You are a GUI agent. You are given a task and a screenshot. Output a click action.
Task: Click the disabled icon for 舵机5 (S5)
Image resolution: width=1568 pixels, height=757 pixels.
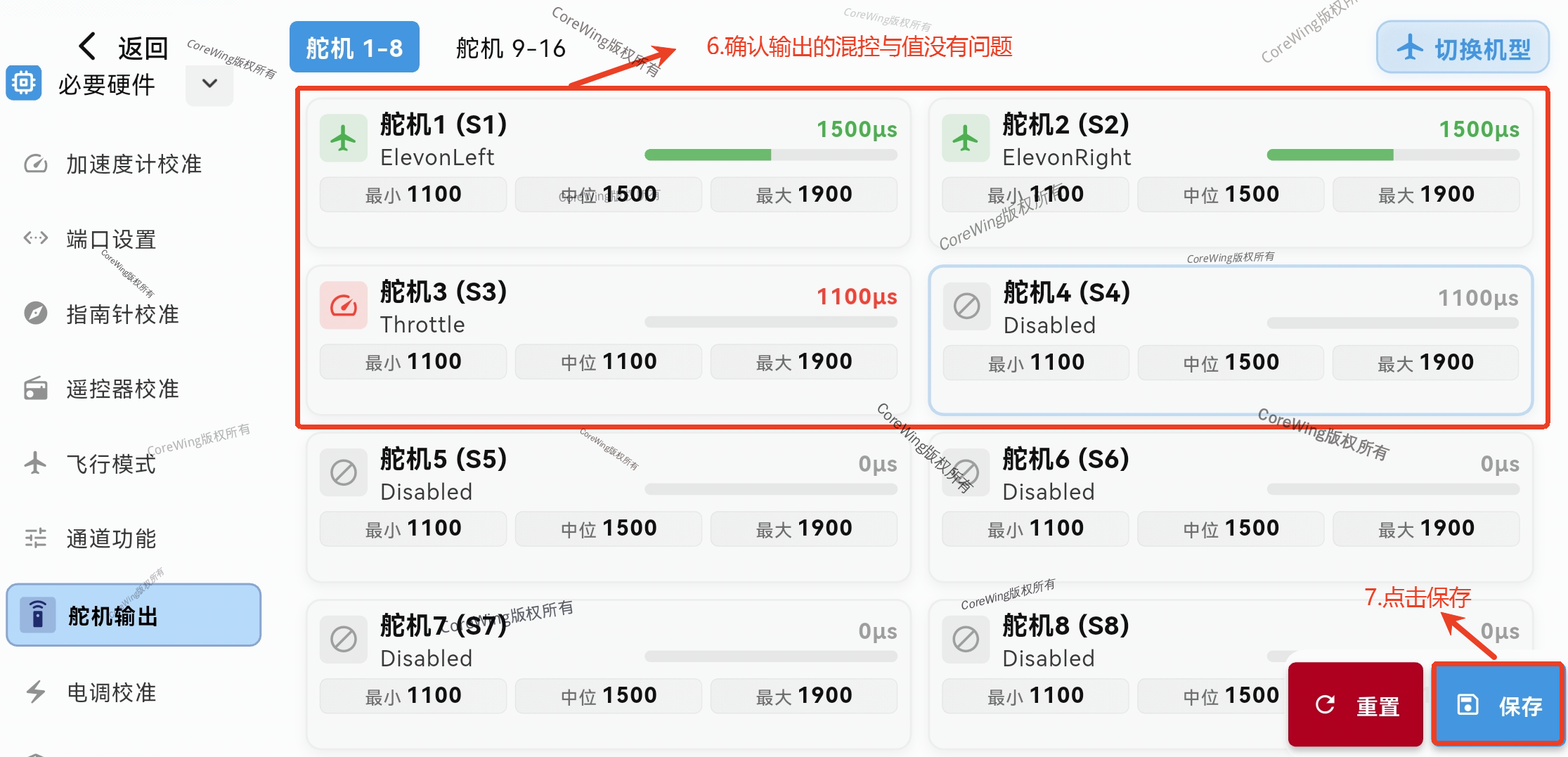click(343, 472)
